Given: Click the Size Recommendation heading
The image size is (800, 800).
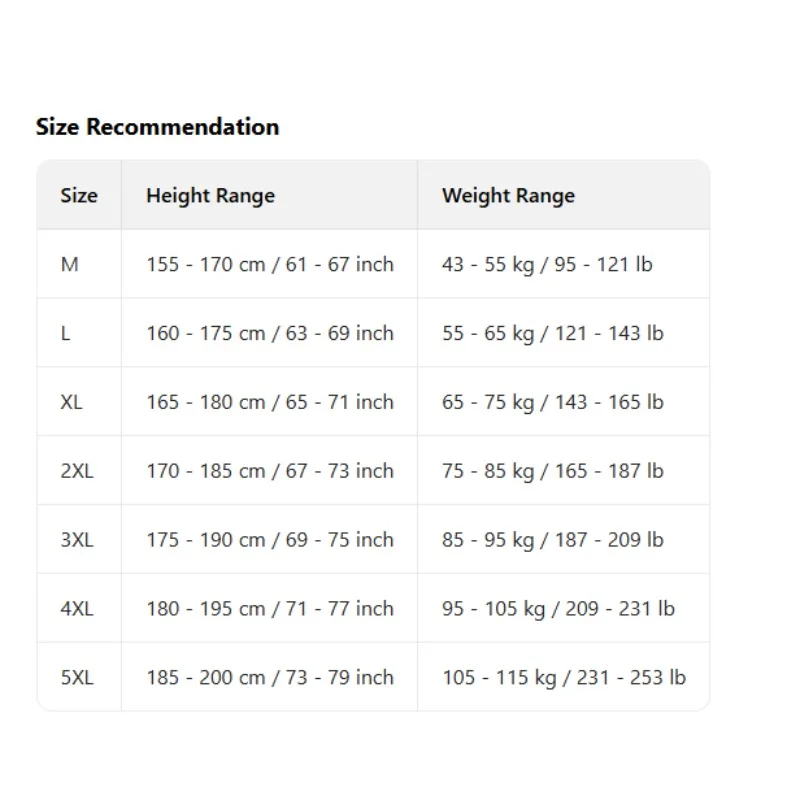Looking at the screenshot, I should [x=157, y=127].
